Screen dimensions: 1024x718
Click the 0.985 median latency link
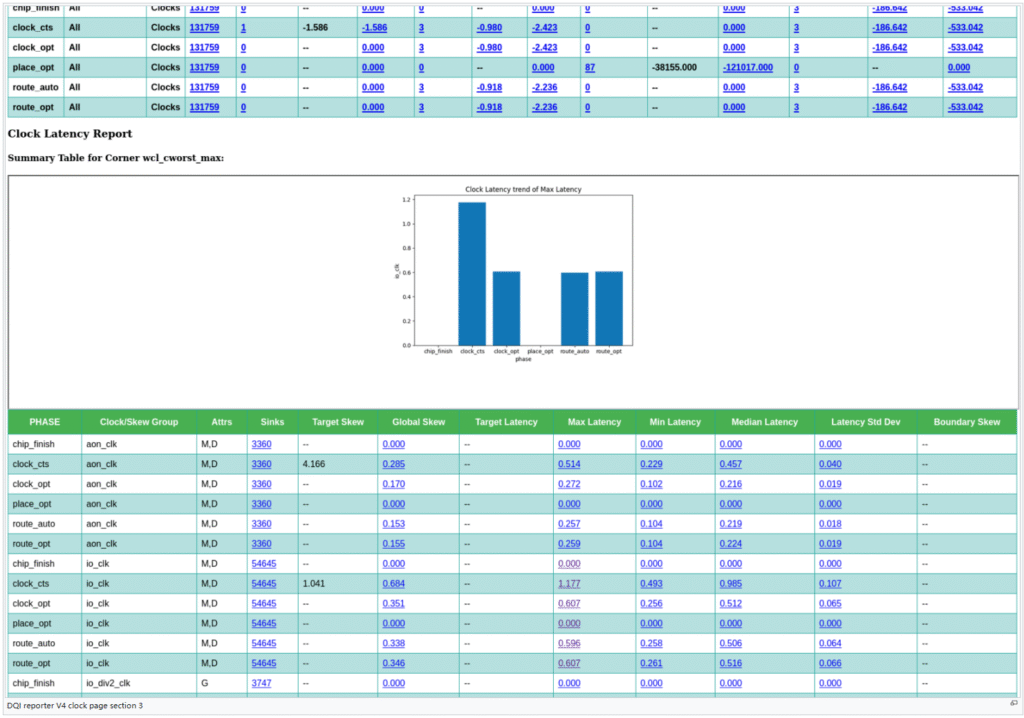[x=731, y=583]
